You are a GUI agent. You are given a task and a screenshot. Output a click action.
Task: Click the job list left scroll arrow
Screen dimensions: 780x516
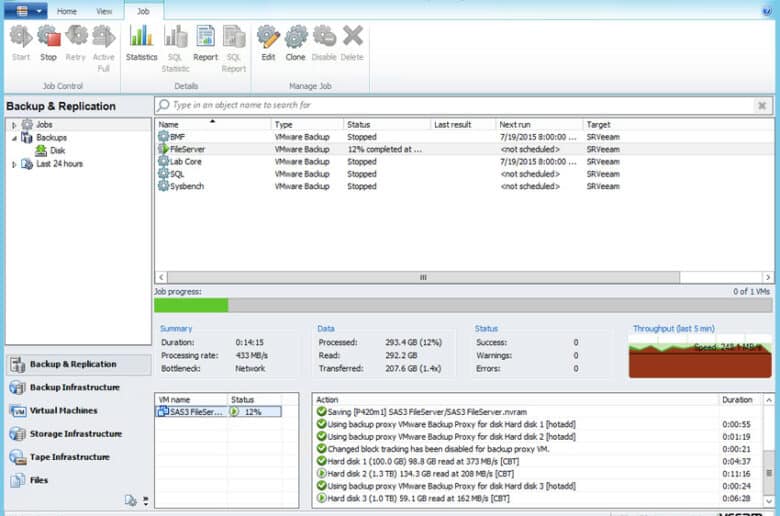161,277
